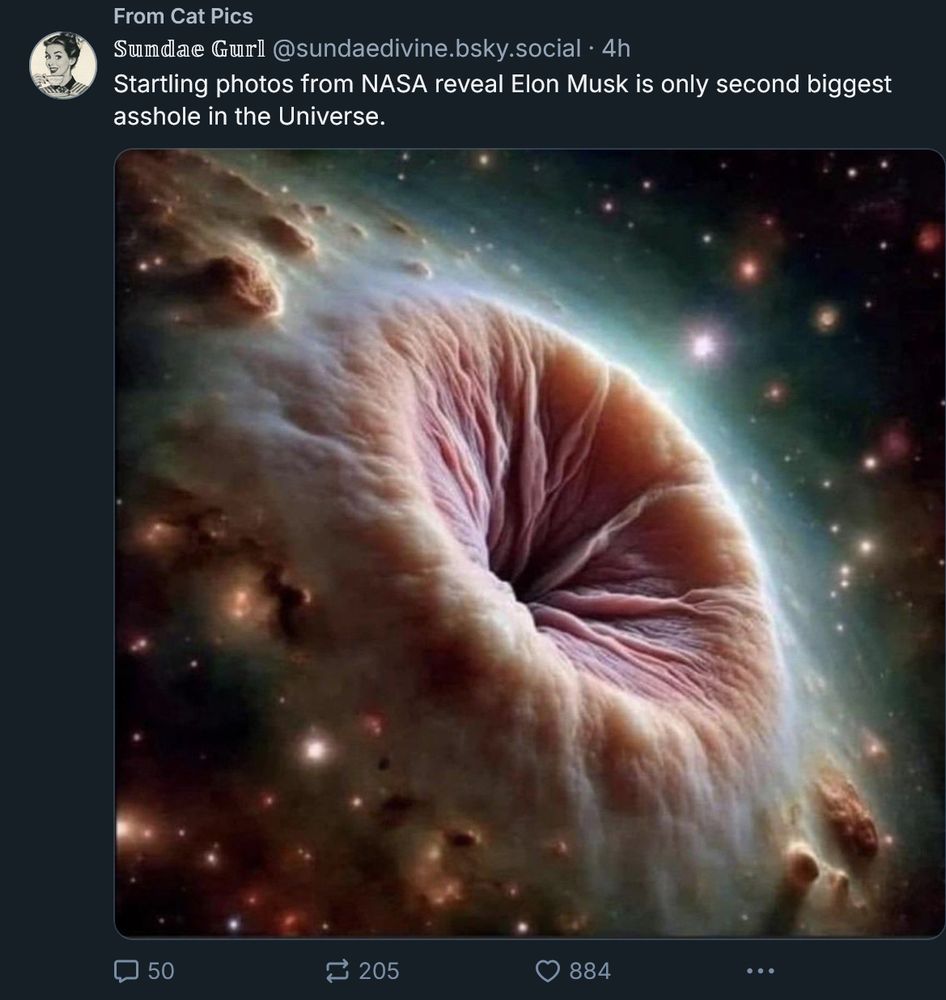Click the bright purple star in the image
The width and height of the screenshot is (946, 1000).
coord(705,346)
